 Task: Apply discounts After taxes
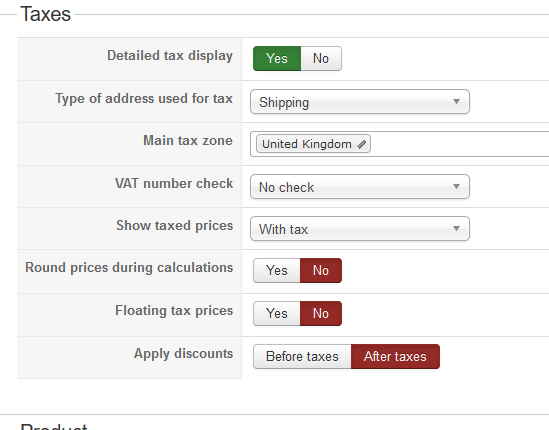[395, 356]
